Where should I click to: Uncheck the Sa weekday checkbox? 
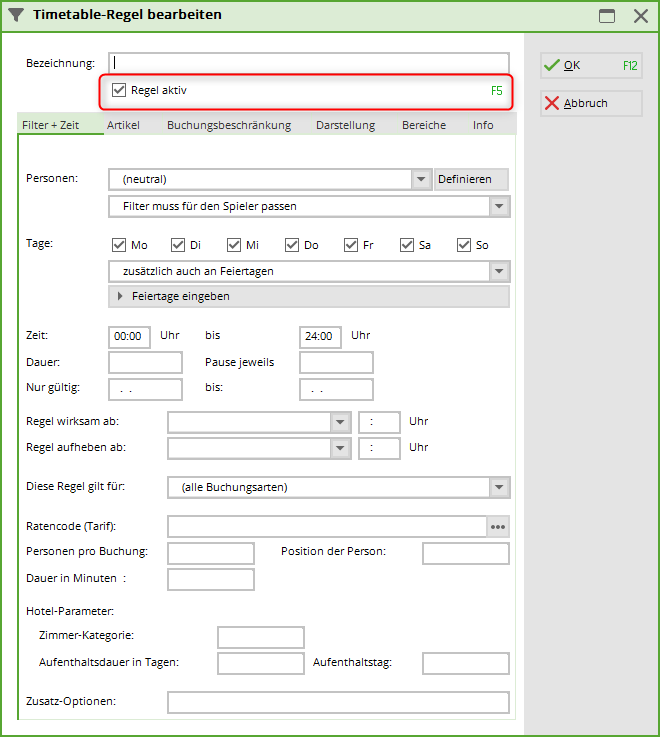pos(407,245)
